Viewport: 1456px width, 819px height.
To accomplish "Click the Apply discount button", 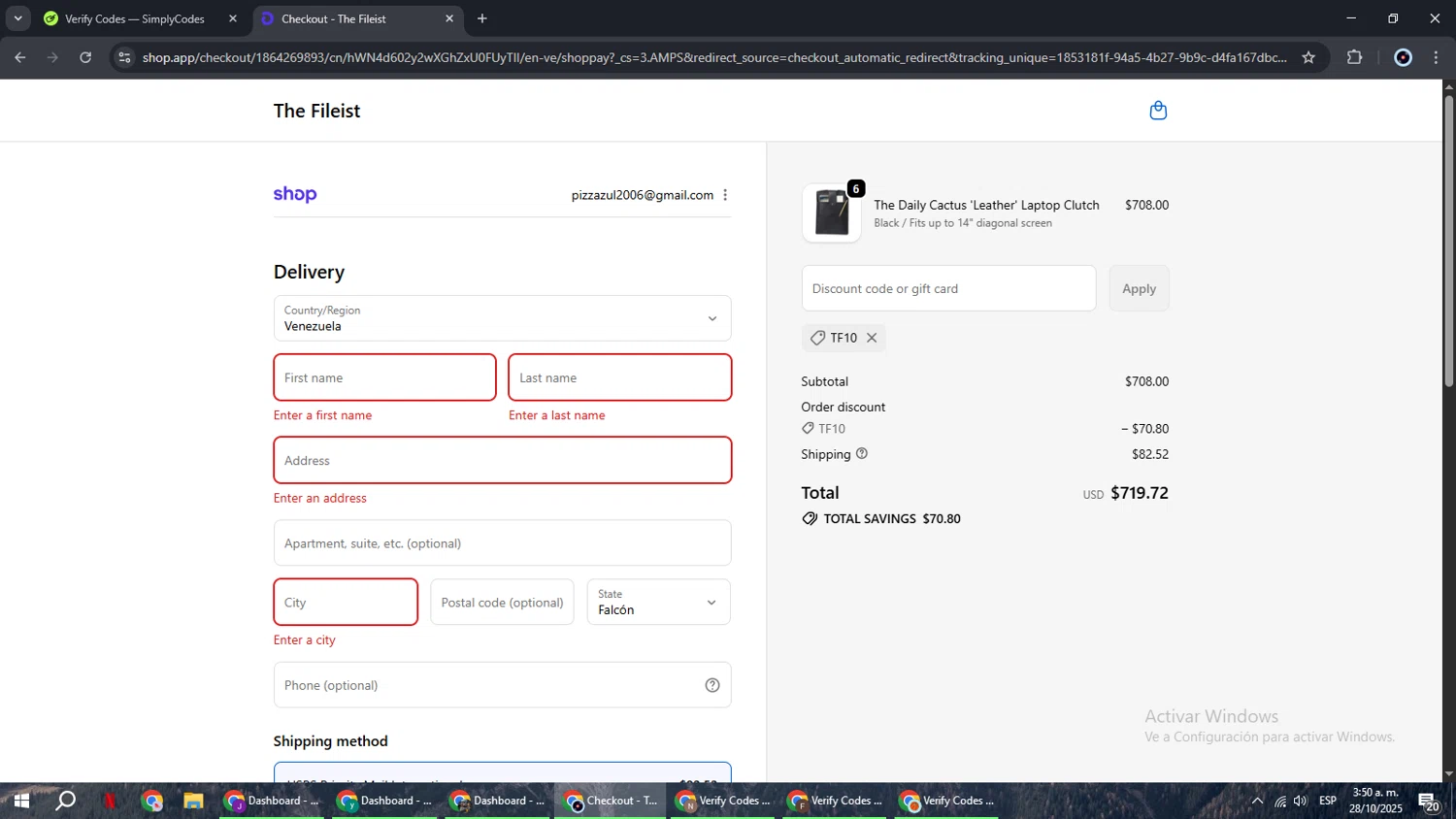I will tap(1139, 288).
